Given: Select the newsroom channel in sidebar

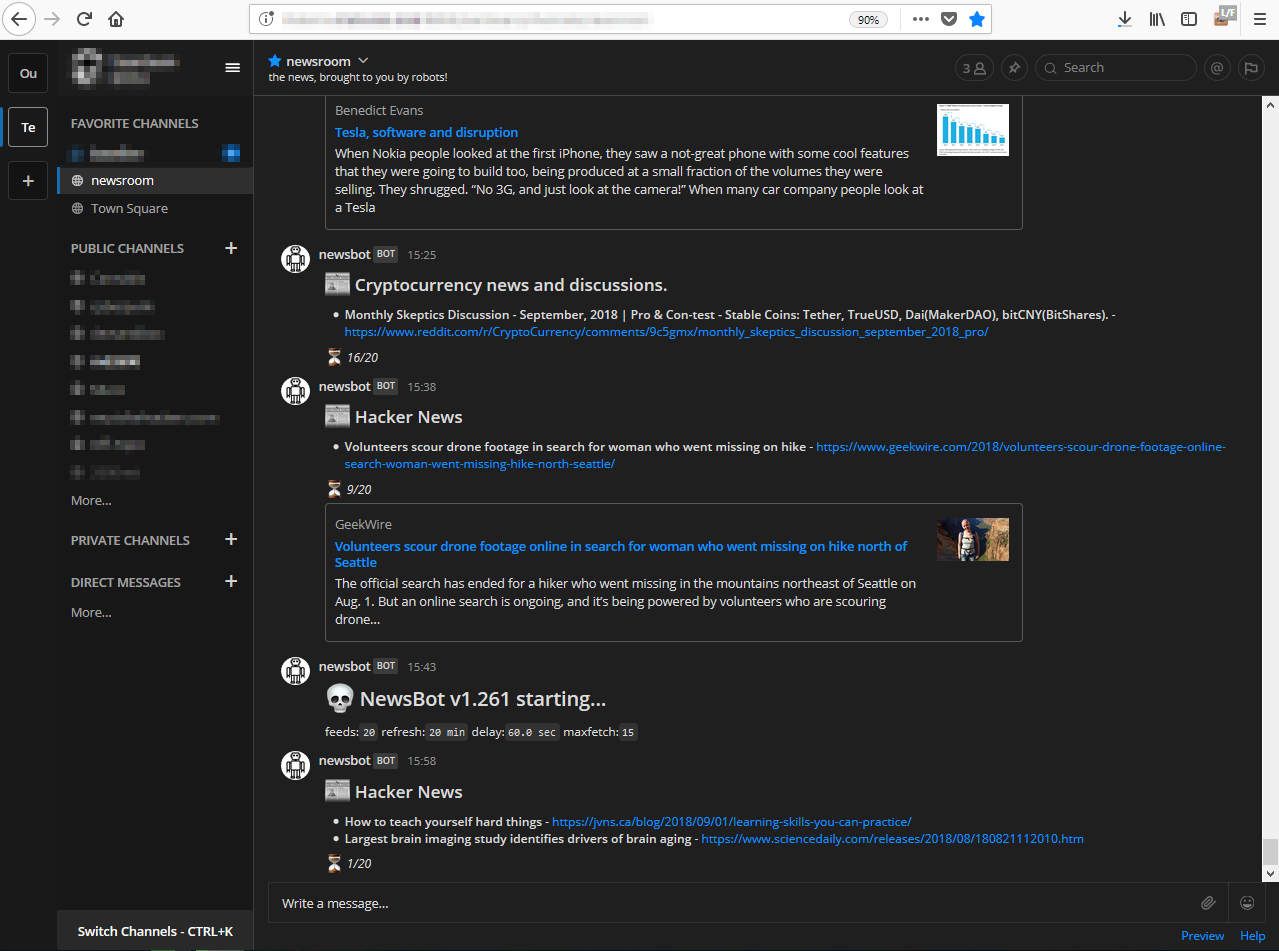Looking at the screenshot, I should 155,180.
